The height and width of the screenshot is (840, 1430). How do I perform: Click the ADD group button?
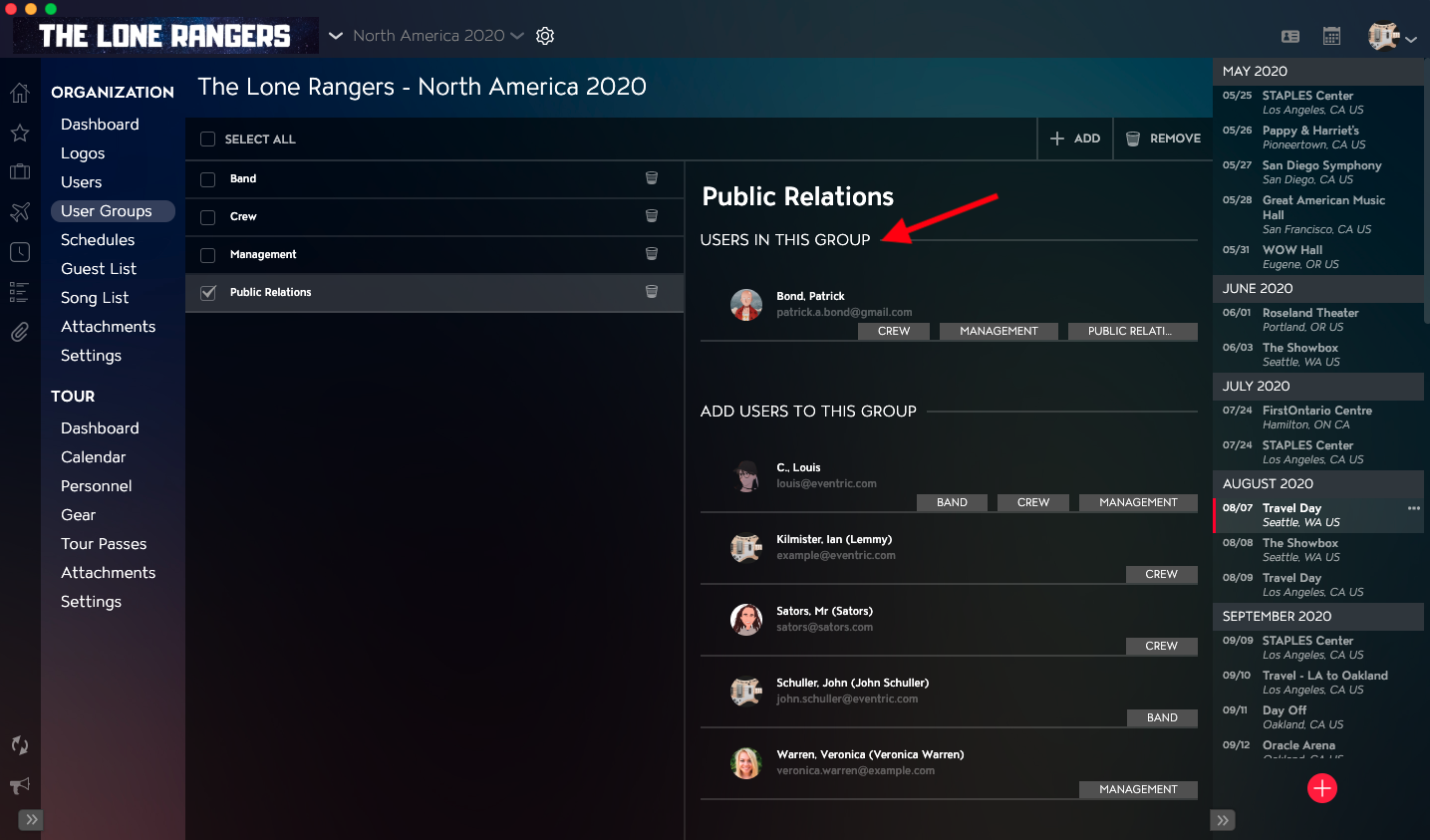(x=1075, y=139)
